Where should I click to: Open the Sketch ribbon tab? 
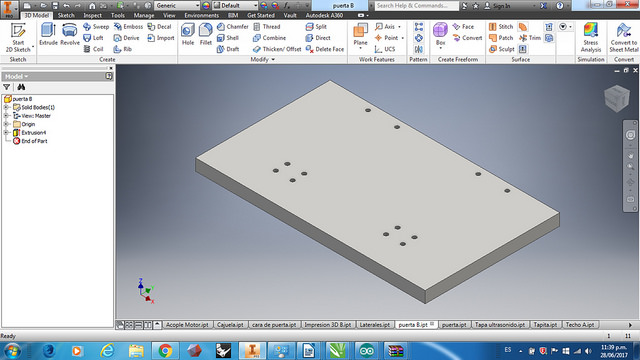pyautogui.click(x=66, y=16)
